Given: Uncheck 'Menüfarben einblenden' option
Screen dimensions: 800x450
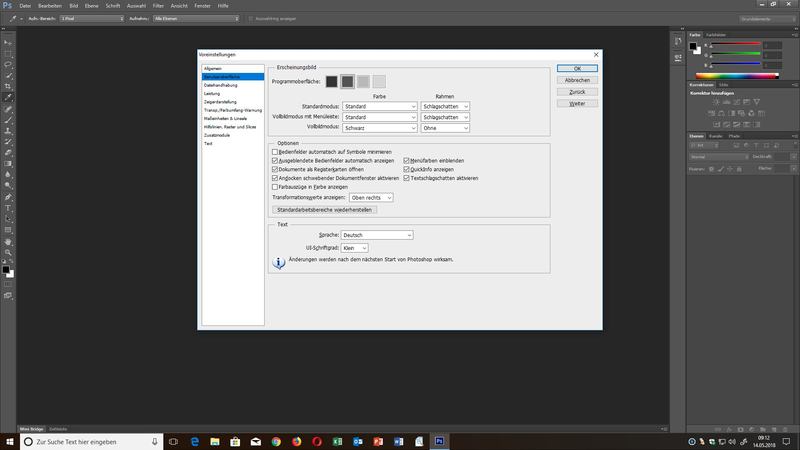Looking at the screenshot, I should 406,160.
